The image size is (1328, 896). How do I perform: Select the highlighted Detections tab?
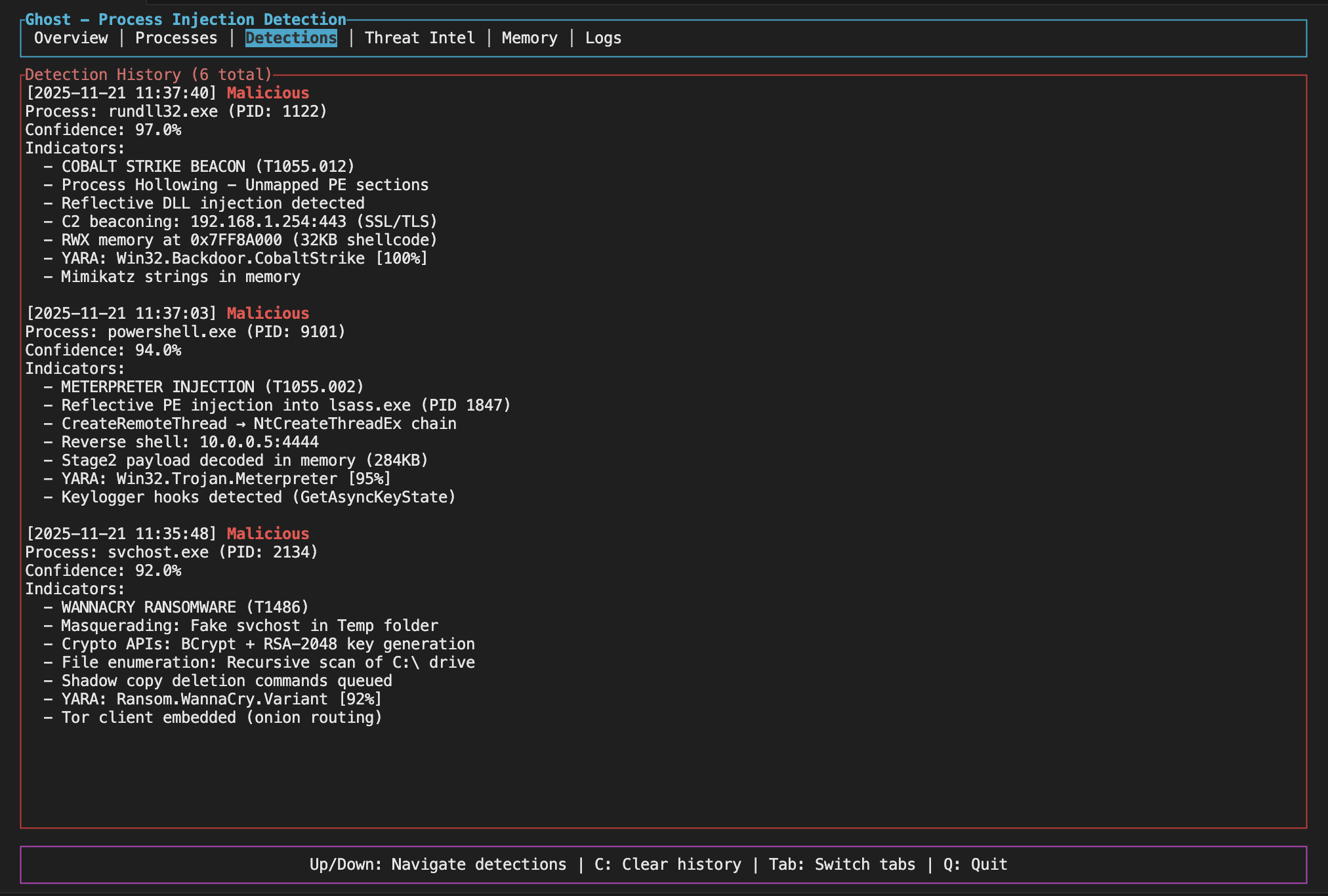pyautogui.click(x=291, y=38)
